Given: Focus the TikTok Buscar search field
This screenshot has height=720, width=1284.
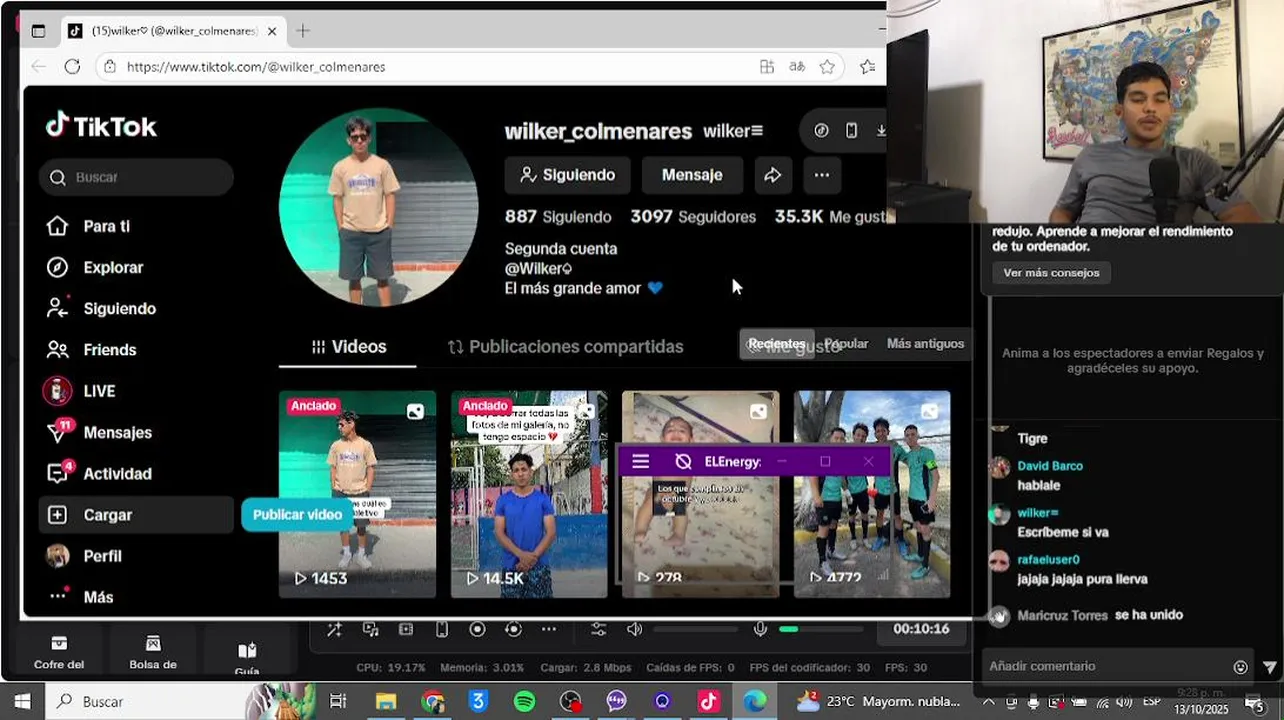Looking at the screenshot, I should pyautogui.click(x=136, y=177).
